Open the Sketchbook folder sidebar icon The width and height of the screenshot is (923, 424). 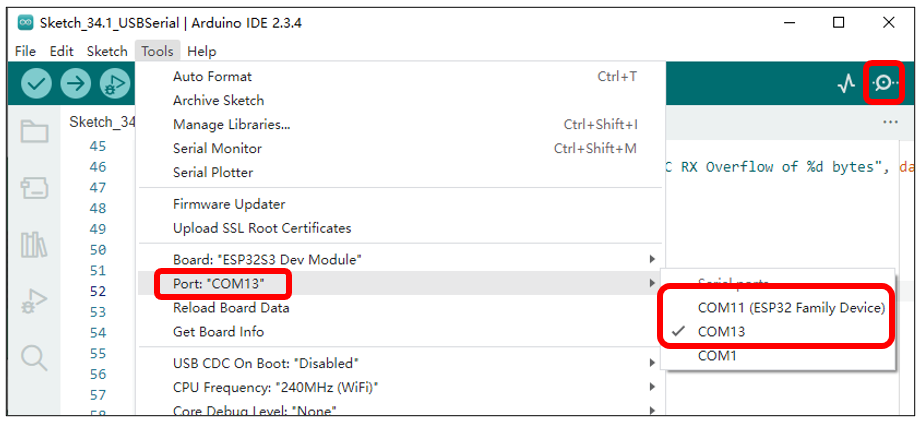34,131
